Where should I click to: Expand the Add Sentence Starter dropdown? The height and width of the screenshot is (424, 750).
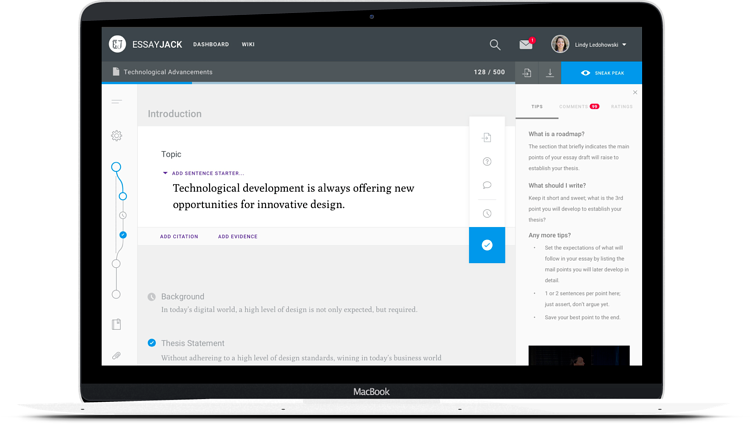204,173
